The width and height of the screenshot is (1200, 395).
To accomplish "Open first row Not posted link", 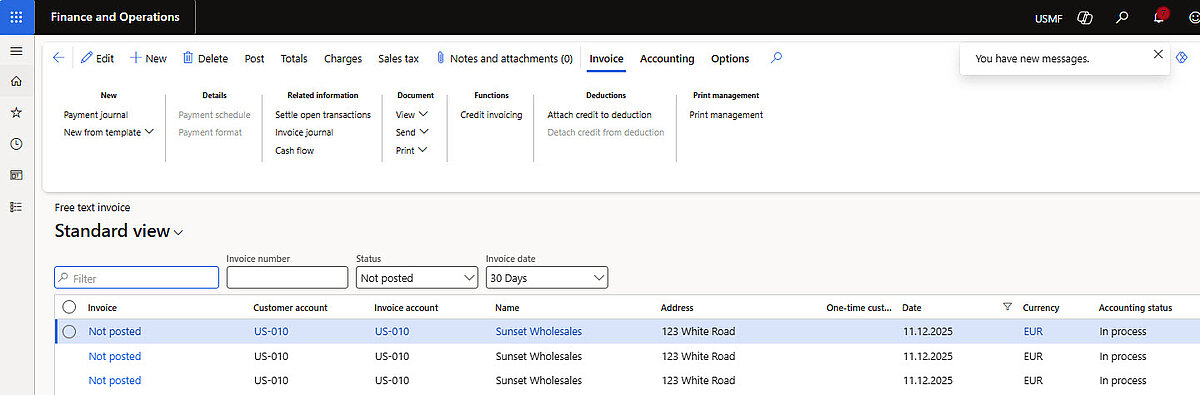I will coord(115,331).
